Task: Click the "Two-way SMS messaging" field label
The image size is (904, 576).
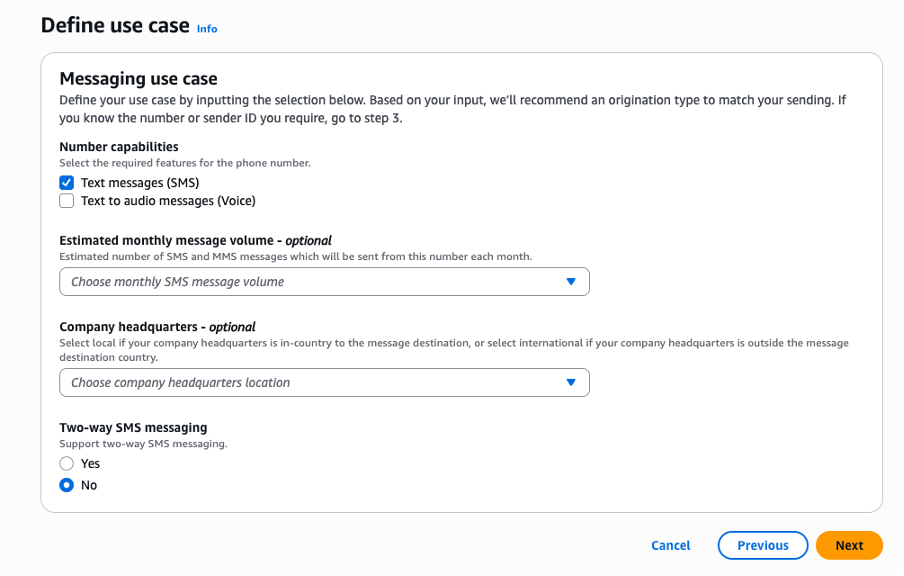Action: pos(133,428)
